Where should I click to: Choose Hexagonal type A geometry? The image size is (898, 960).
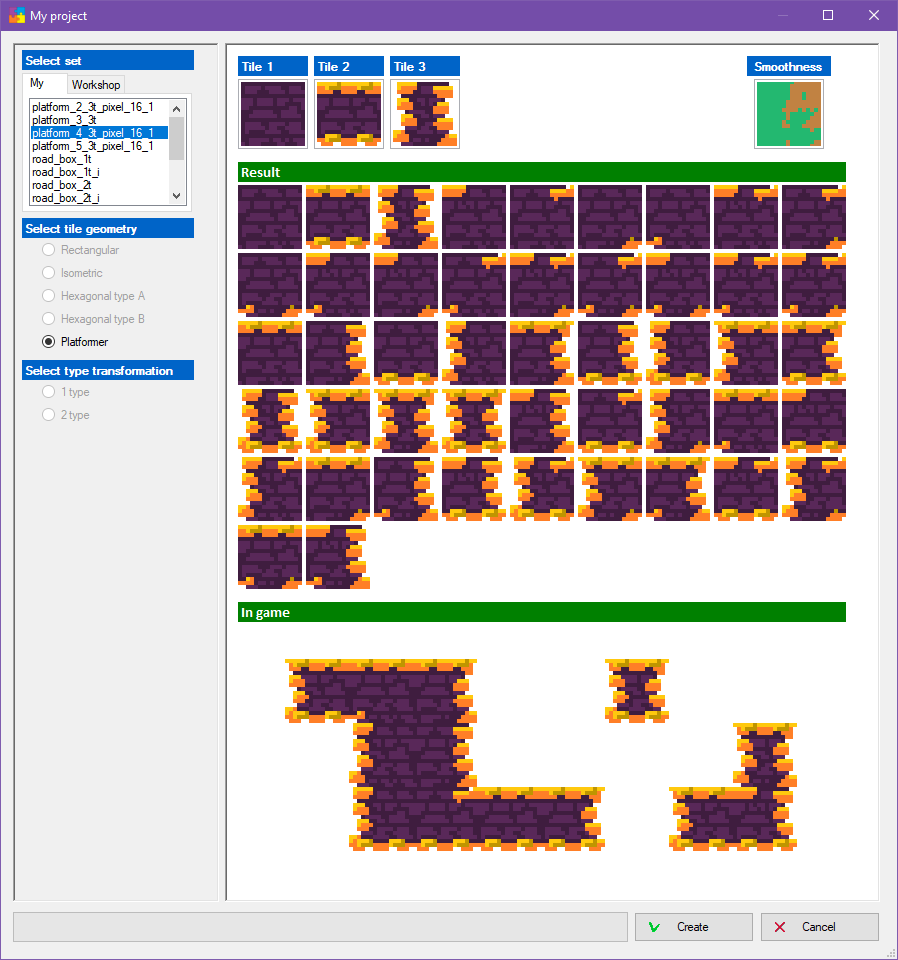(48, 296)
